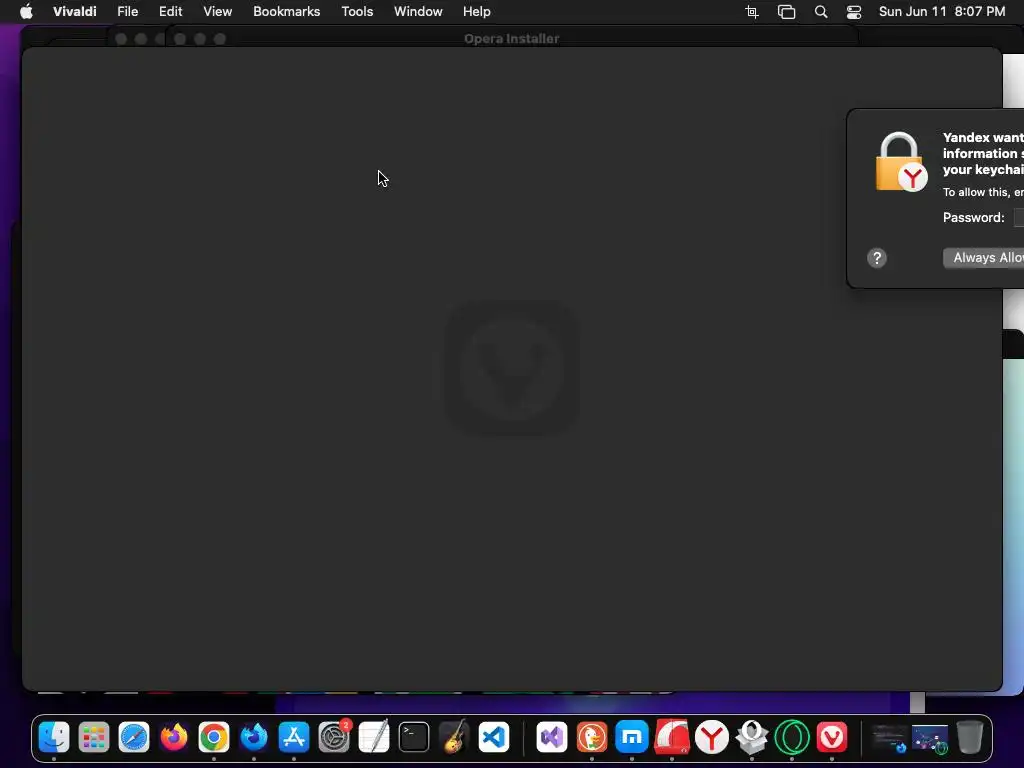Open Google Chrome in the dock
1024x768 pixels.
214,737
